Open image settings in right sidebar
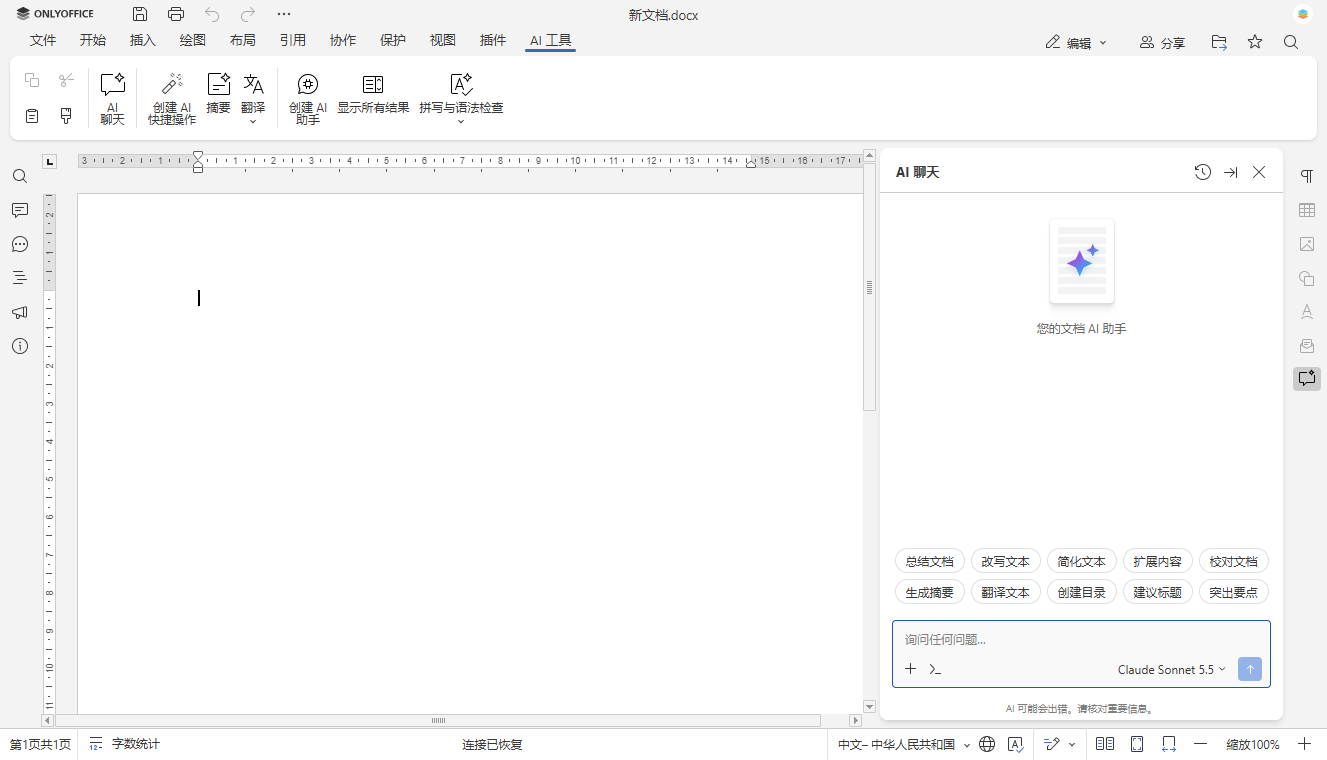The height and width of the screenshot is (760, 1327). pos(1306,244)
